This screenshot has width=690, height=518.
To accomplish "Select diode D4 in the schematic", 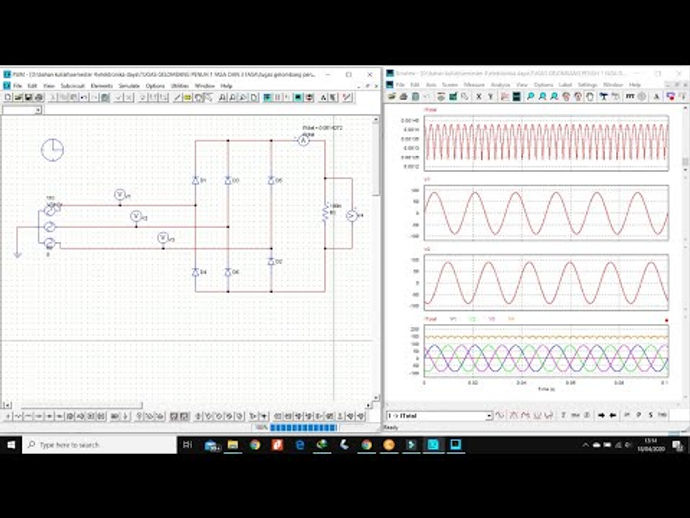I will (x=195, y=272).
